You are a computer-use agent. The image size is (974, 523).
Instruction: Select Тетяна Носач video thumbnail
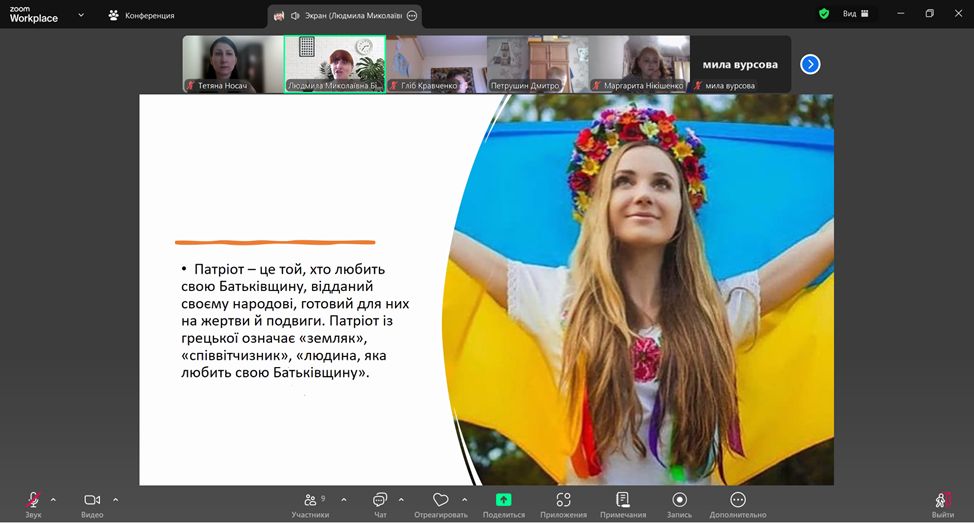click(232, 64)
